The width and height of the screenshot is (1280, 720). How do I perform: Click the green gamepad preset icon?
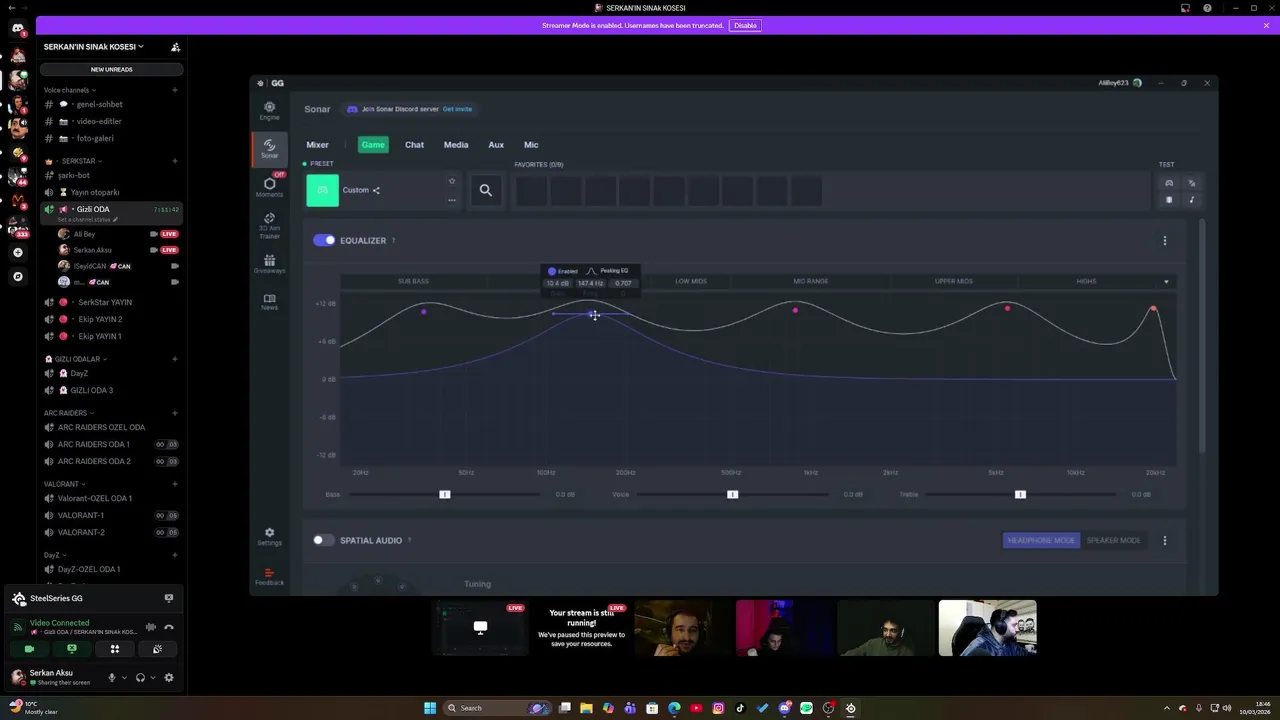(x=322, y=190)
